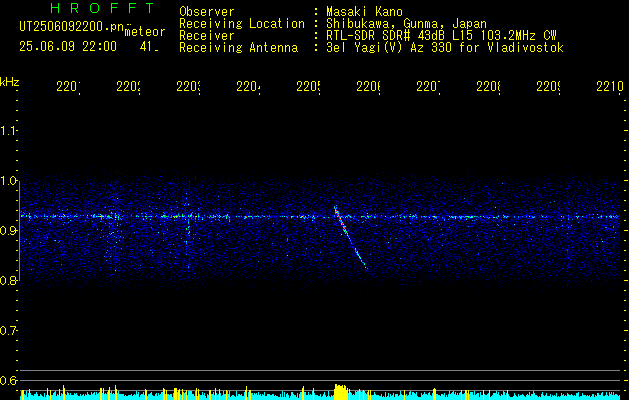This screenshot has height=400, width=629.
Task: Click the "Observer" header label
Action: [x=207, y=11]
